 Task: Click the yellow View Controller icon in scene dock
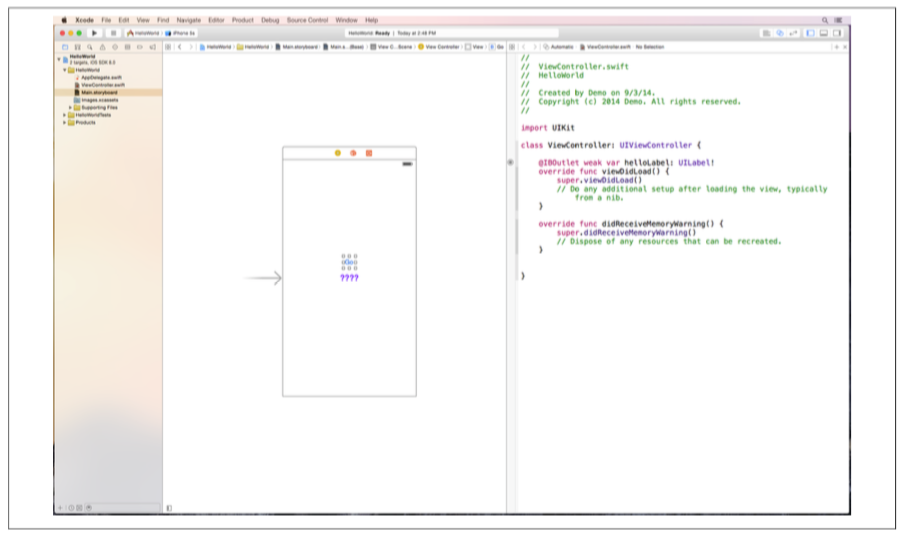(x=338, y=153)
